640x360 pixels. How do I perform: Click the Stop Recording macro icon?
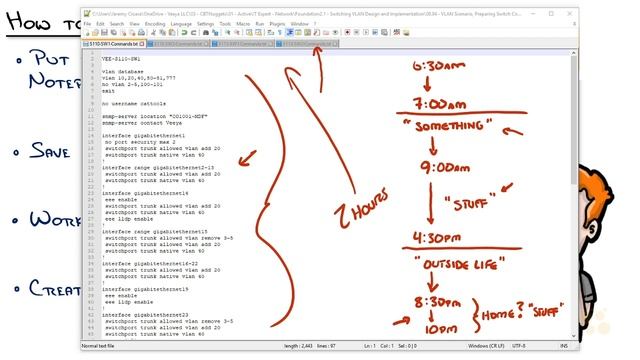pos(356,33)
